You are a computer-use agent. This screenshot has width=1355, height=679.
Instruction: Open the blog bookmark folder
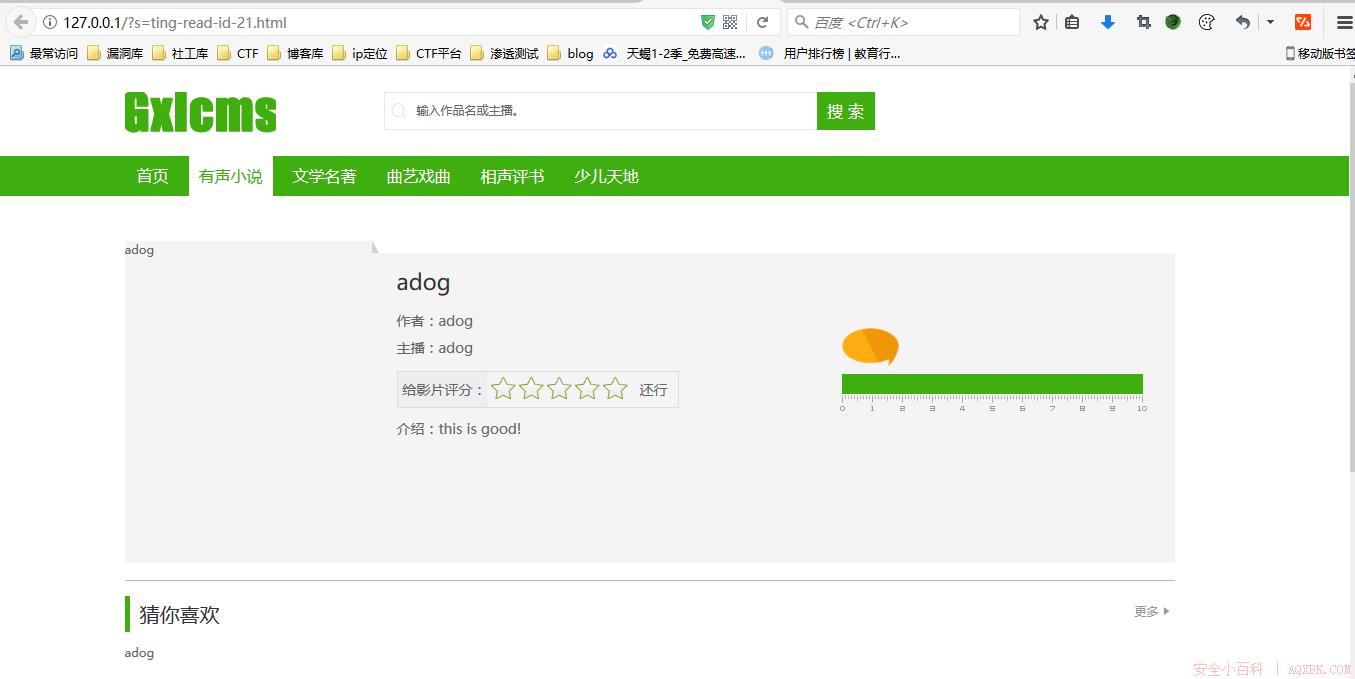coord(570,53)
